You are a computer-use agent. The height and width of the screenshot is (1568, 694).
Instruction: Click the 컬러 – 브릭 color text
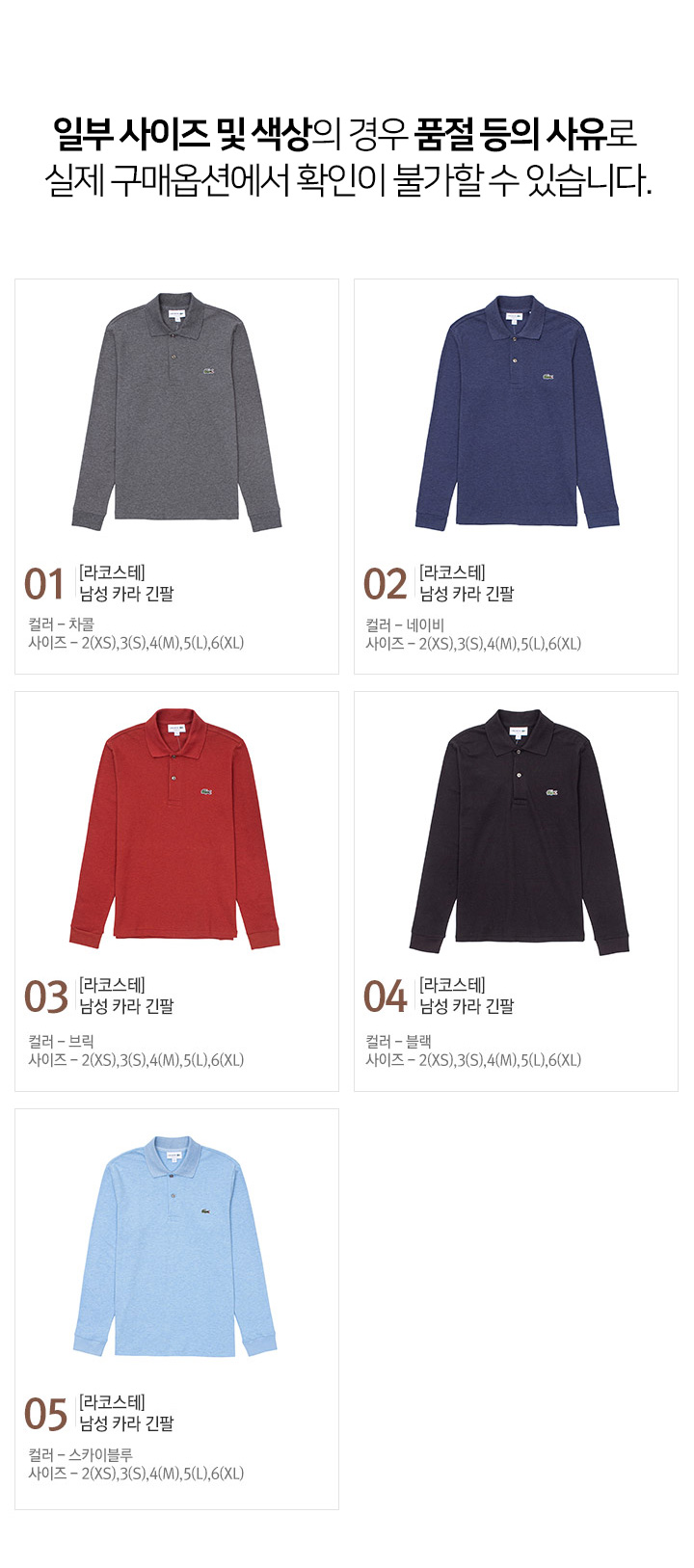point(62,1042)
